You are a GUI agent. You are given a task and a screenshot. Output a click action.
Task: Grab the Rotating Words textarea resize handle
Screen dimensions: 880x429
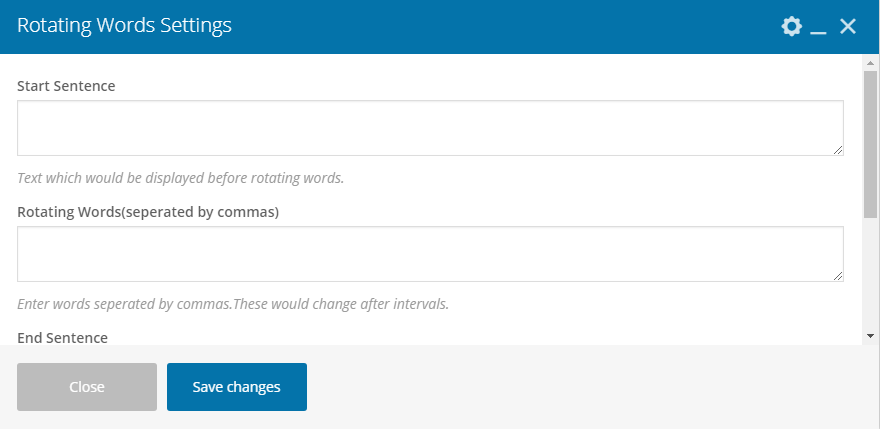tap(838, 276)
